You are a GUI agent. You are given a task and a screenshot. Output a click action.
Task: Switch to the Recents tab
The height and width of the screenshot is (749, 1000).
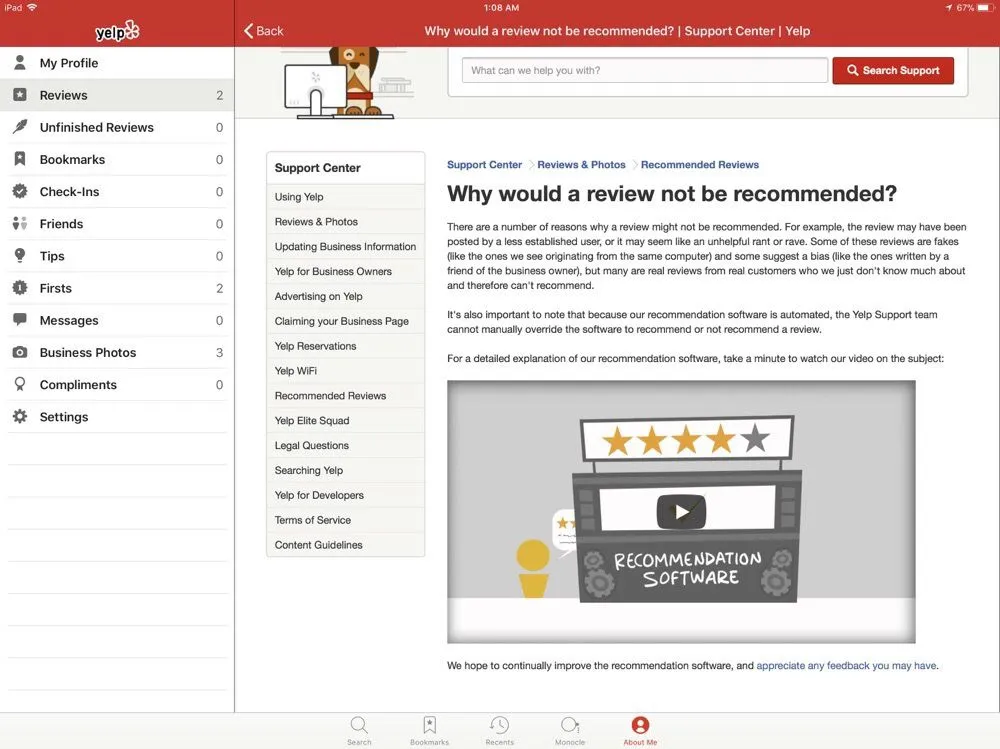click(x=499, y=730)
